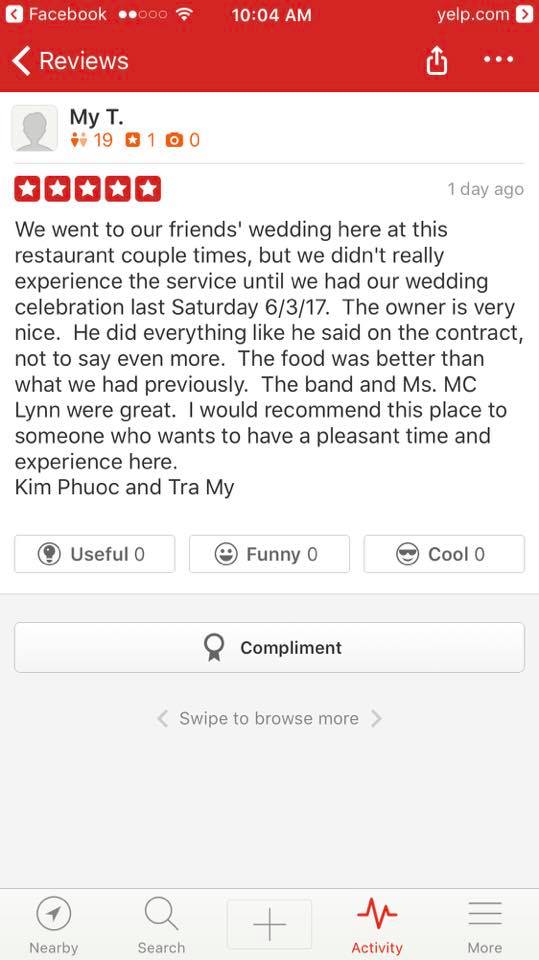Open the three-dots more options menu
The width and height of the screenshot is (539, 960).
[499, 59]
